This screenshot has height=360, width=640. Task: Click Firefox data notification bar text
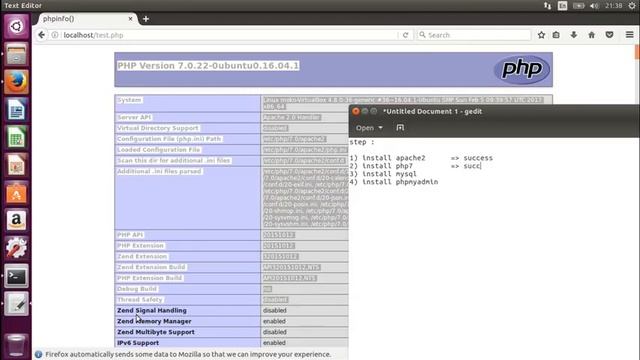click(x=188, y=354)
